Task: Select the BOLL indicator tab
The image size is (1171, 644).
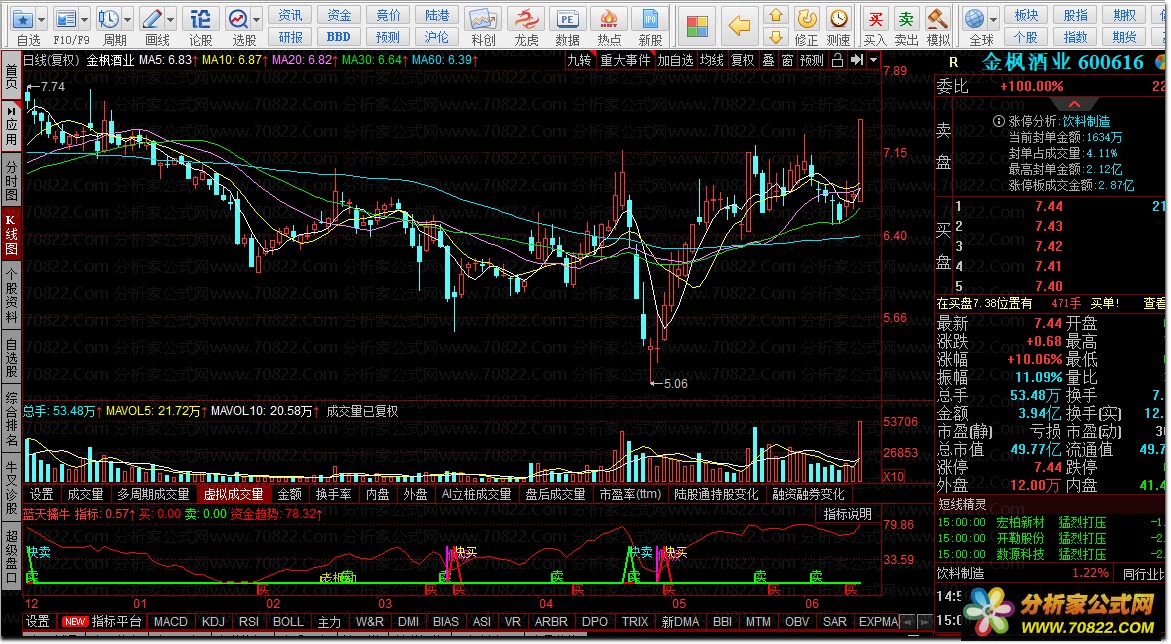Action: [x=288, y=622]
